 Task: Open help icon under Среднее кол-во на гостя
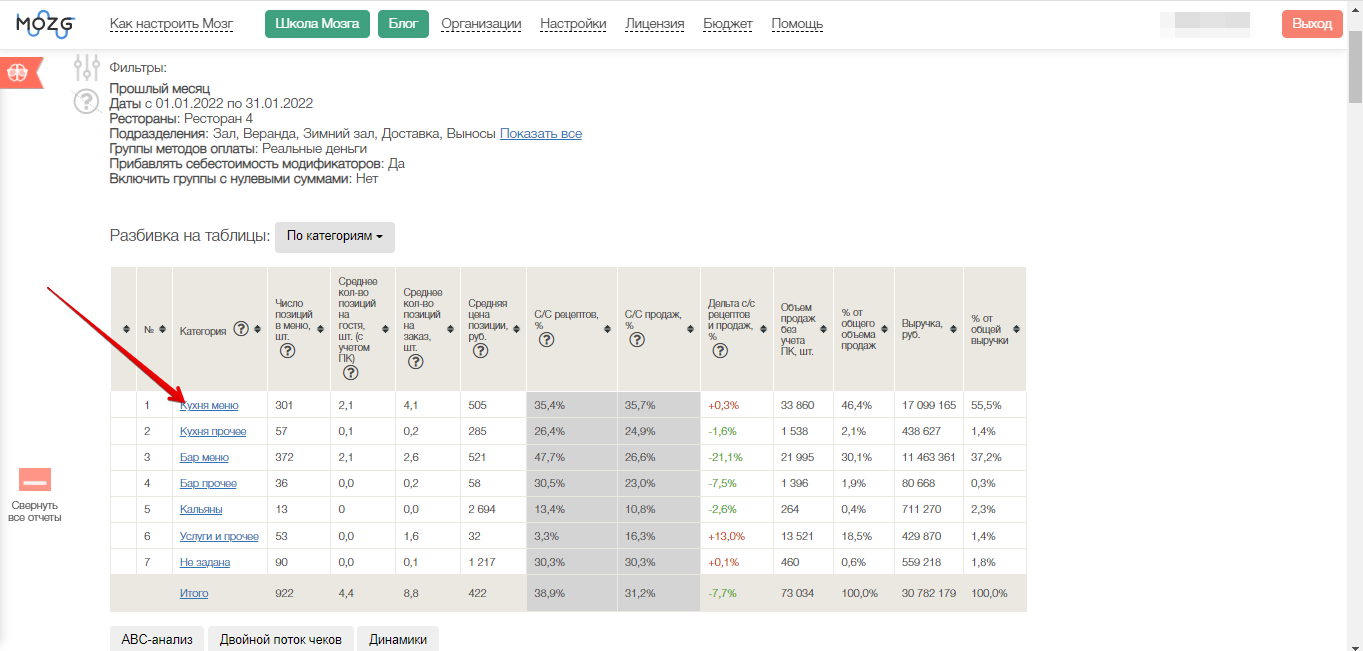(x=350, y=373)
